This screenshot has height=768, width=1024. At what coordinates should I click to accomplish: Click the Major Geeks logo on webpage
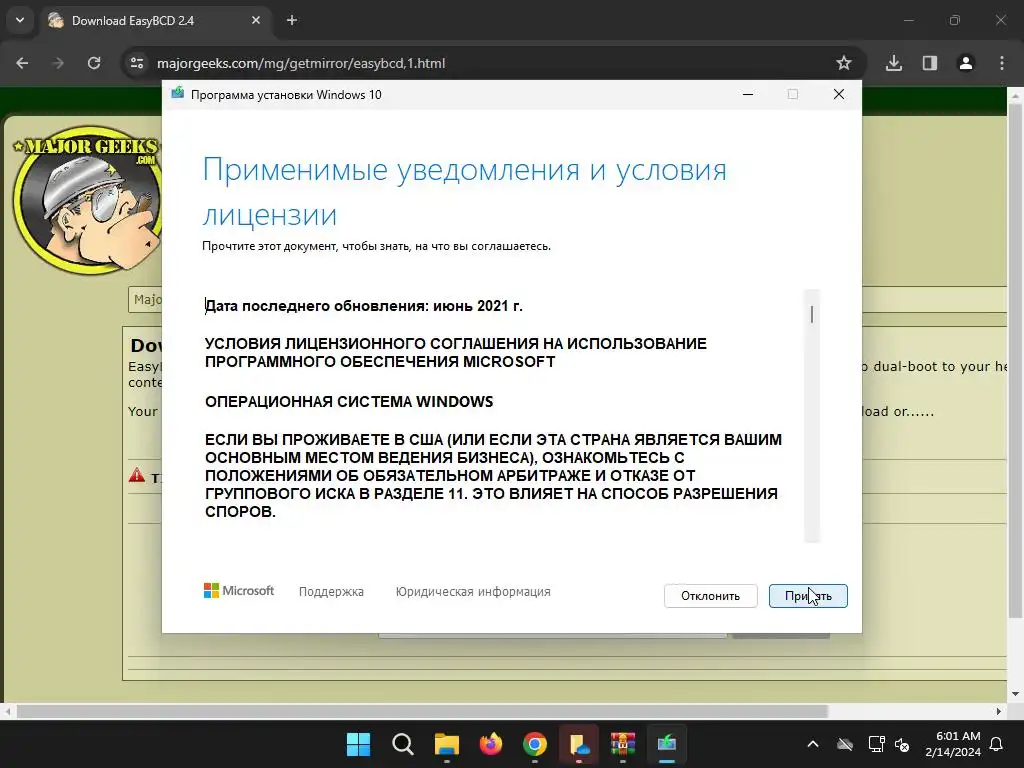click(87, 199)
